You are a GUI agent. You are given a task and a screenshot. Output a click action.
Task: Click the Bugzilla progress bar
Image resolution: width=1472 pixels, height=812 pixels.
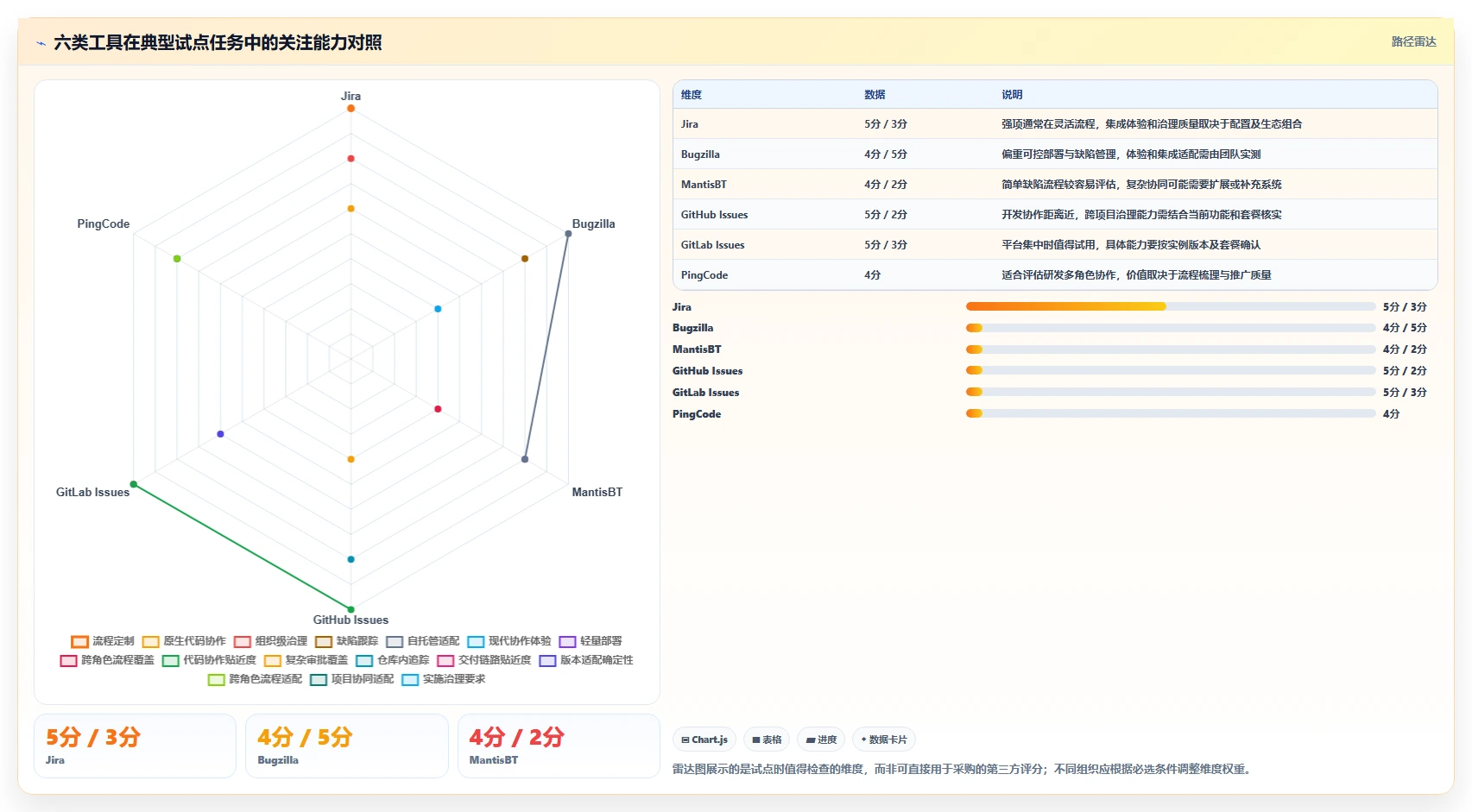click(x=1171, y=328)
